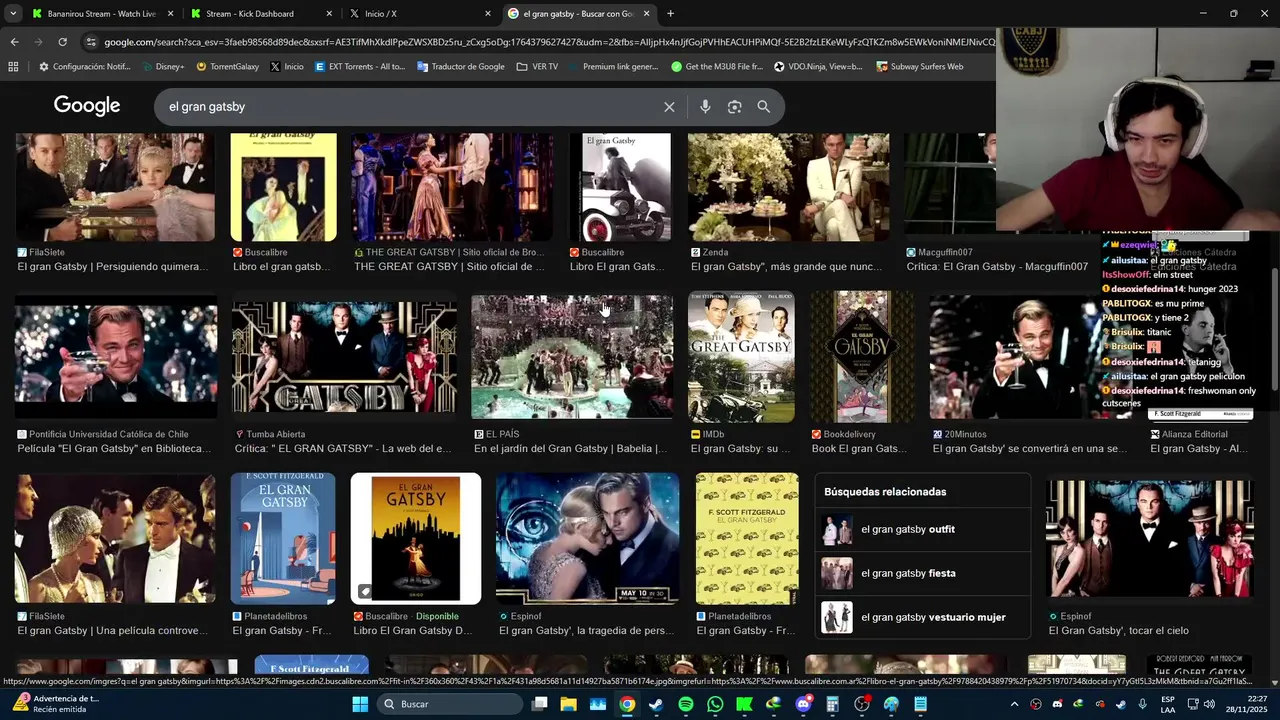Open the blue Planetadelibros El Gran Gatsby cover
The width and height of the screenshot is (1280, 720).
[283, 538]
